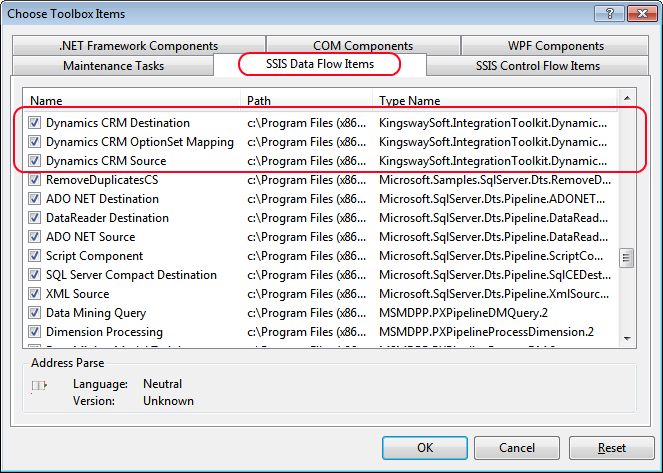Click the Address Parse component icon
The width and height of the screenshot is (663, 473).
(x=39, y=385)
